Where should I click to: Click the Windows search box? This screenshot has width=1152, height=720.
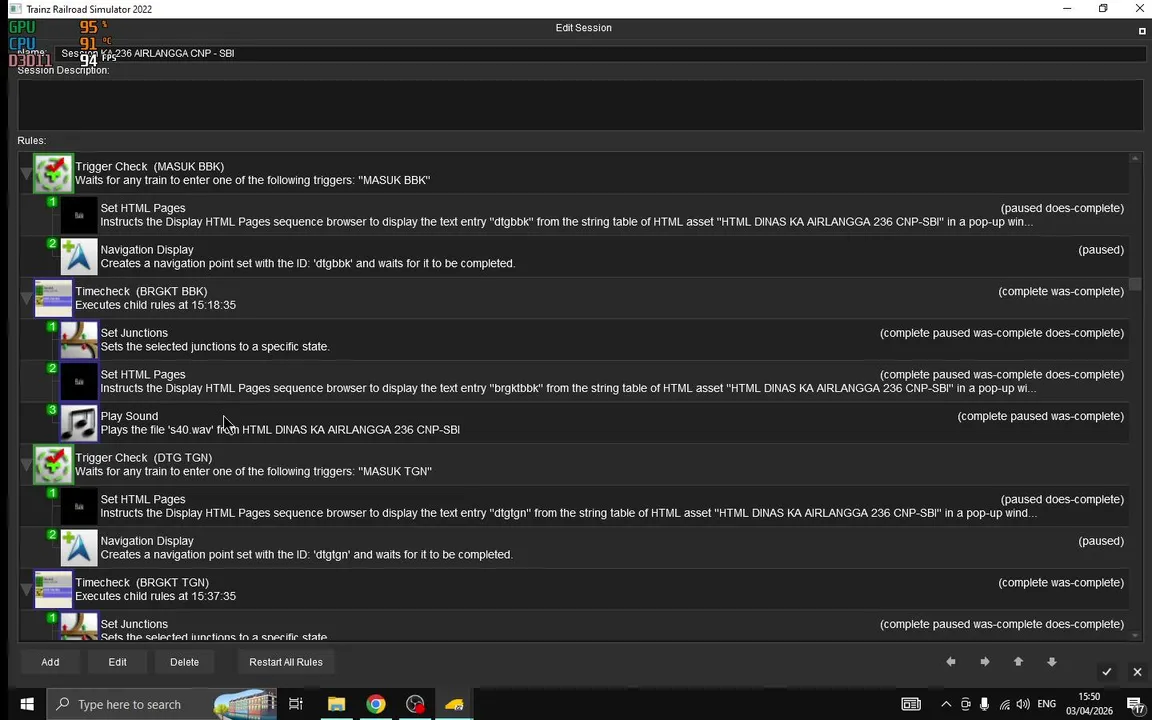click(162, 705)
